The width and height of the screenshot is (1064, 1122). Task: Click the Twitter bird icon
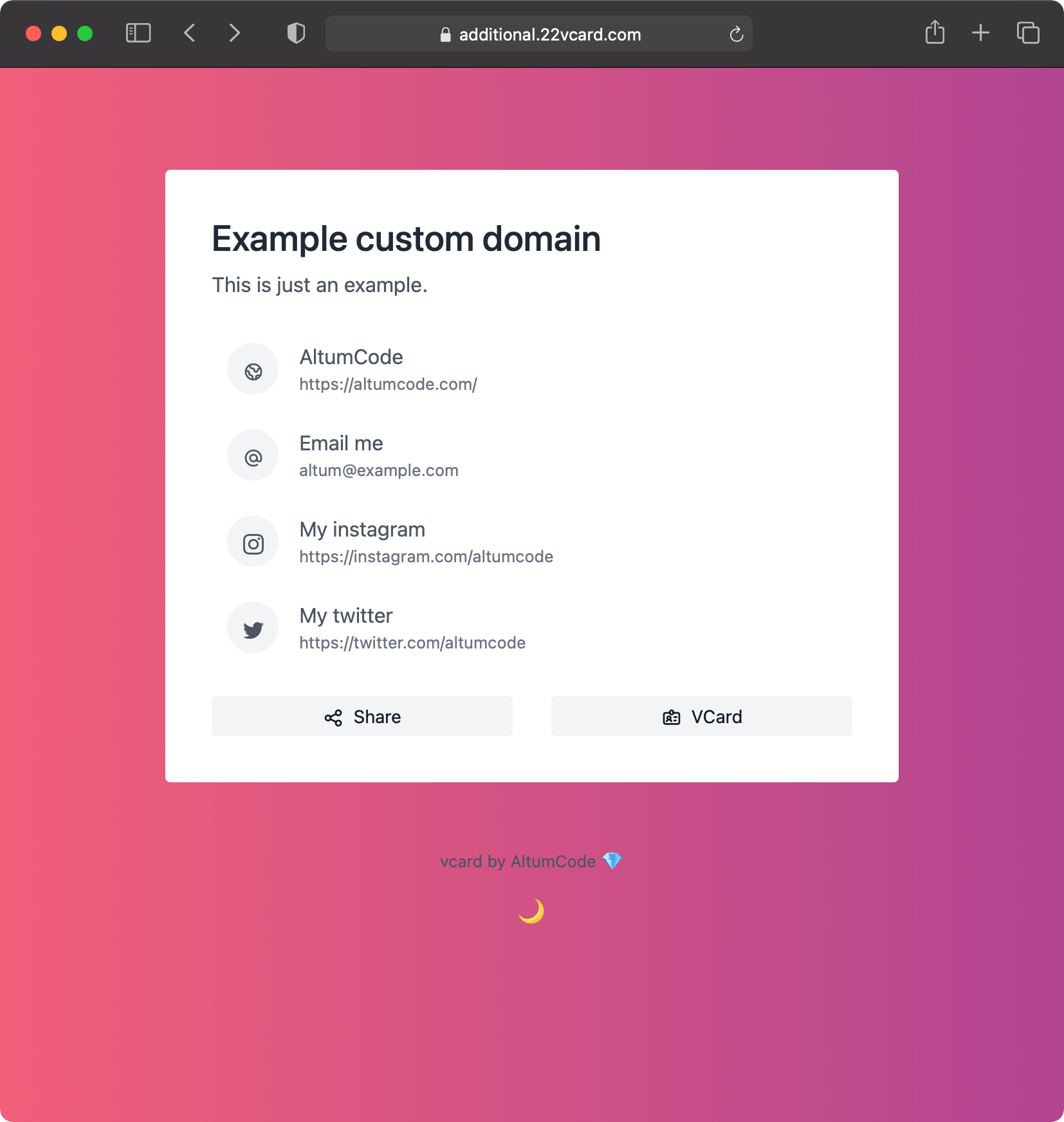click(x=253, y=629)
